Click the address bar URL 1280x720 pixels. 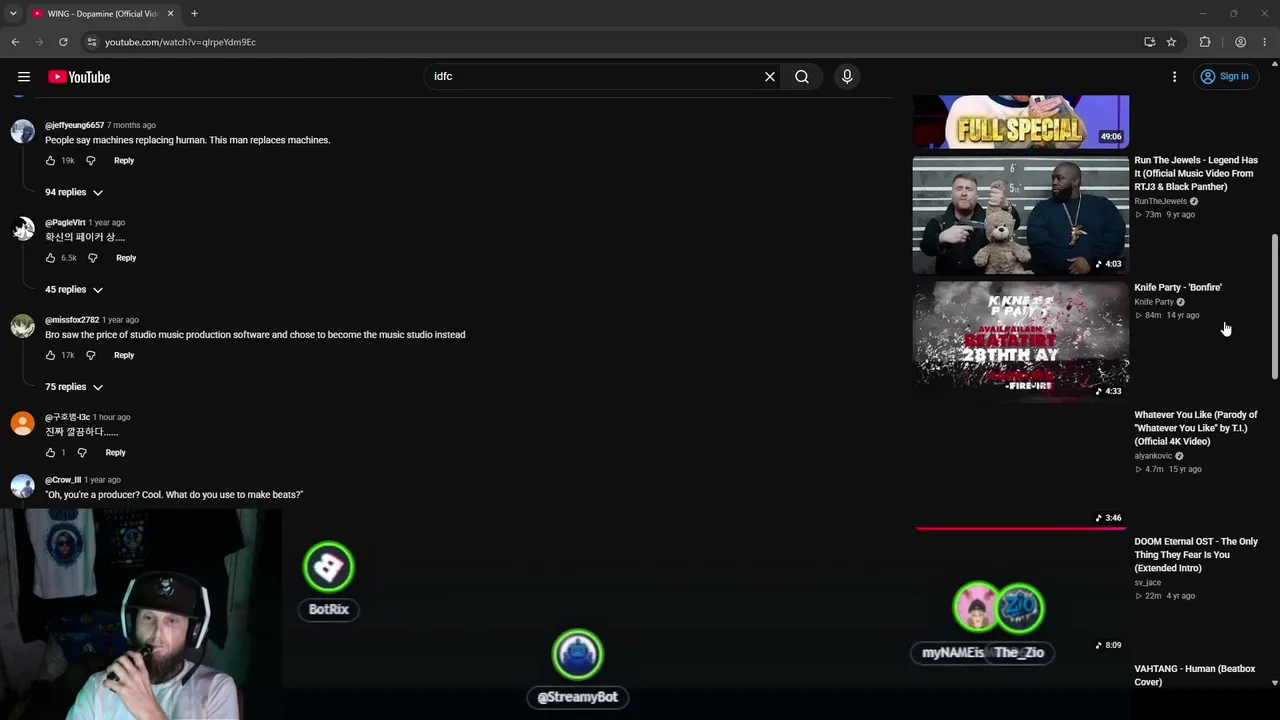(180, 42)
